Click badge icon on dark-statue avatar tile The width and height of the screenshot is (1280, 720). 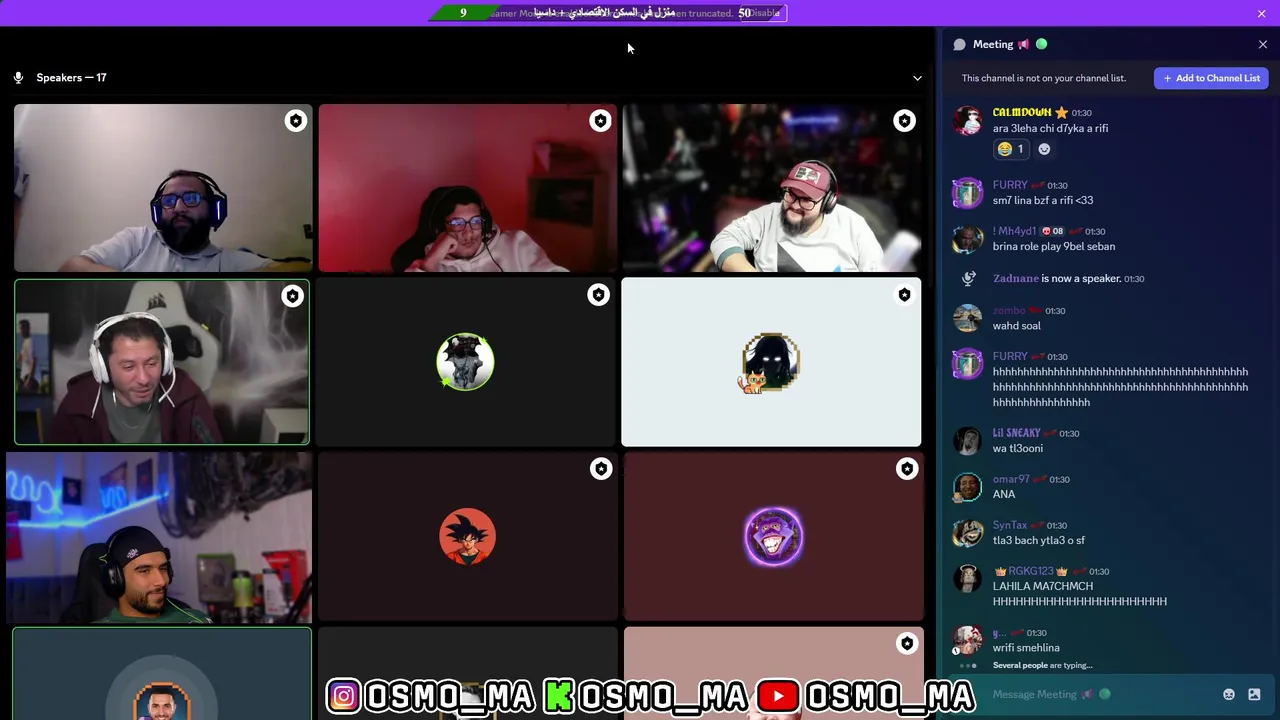[598, 295]
